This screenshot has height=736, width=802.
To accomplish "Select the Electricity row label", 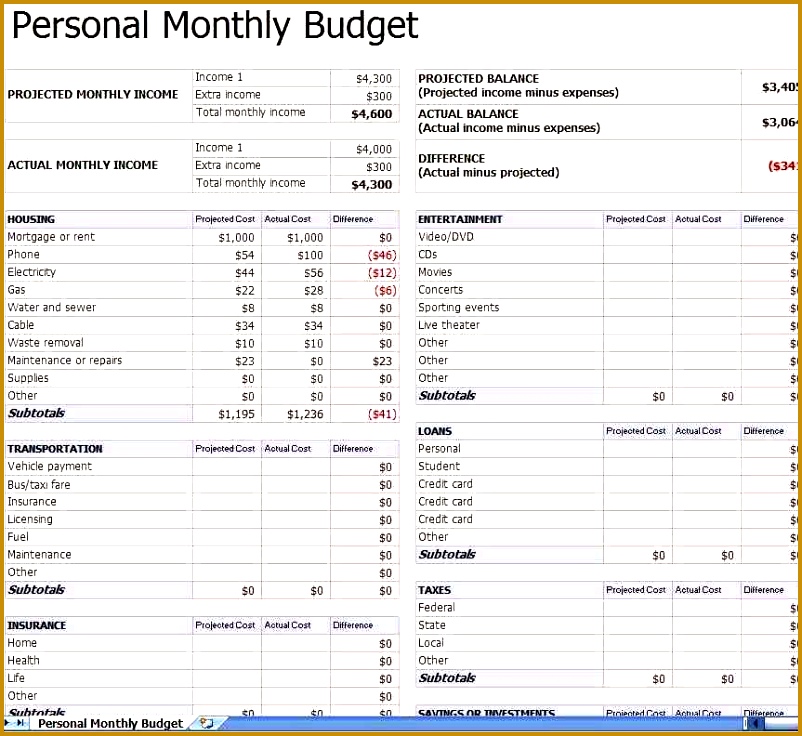I will tap(31, 272).
